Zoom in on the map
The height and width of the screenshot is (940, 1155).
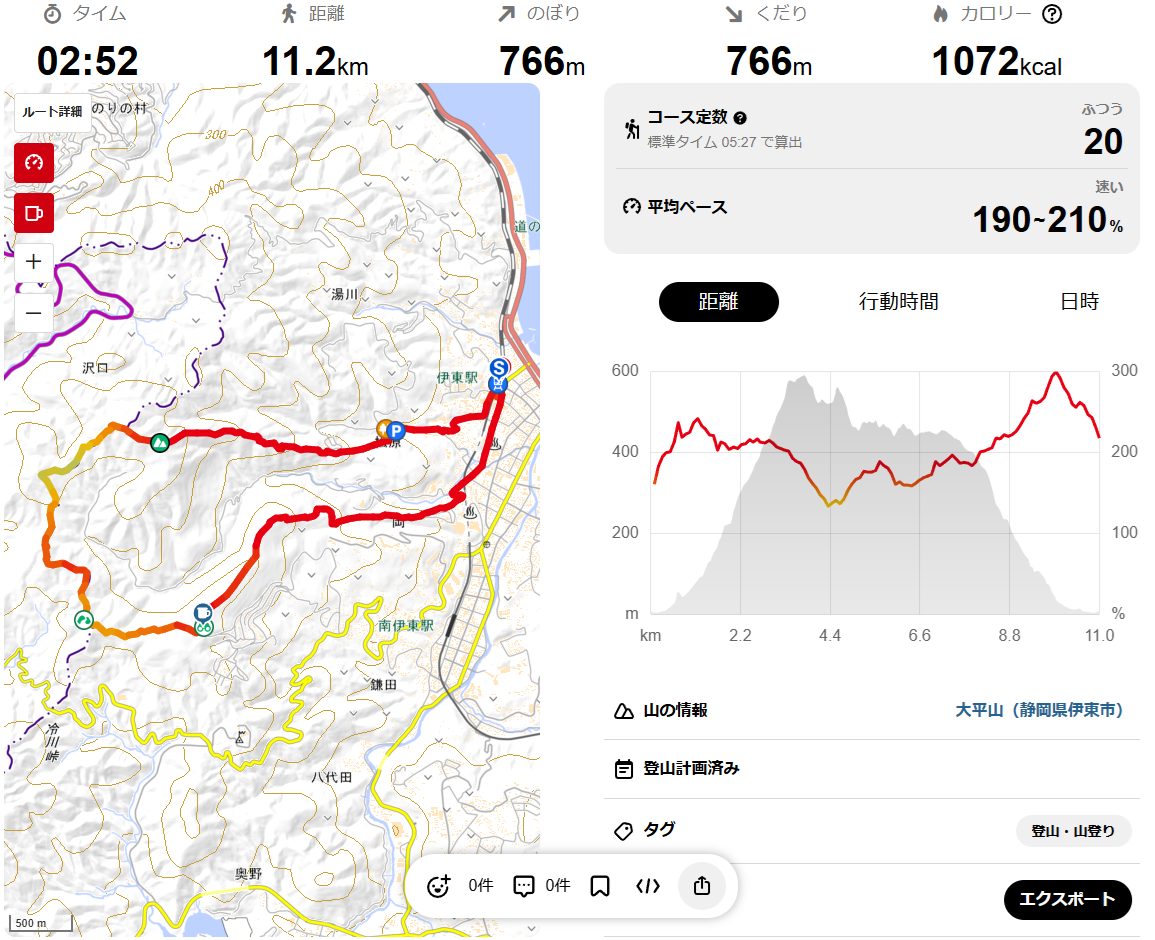(34, 262)
